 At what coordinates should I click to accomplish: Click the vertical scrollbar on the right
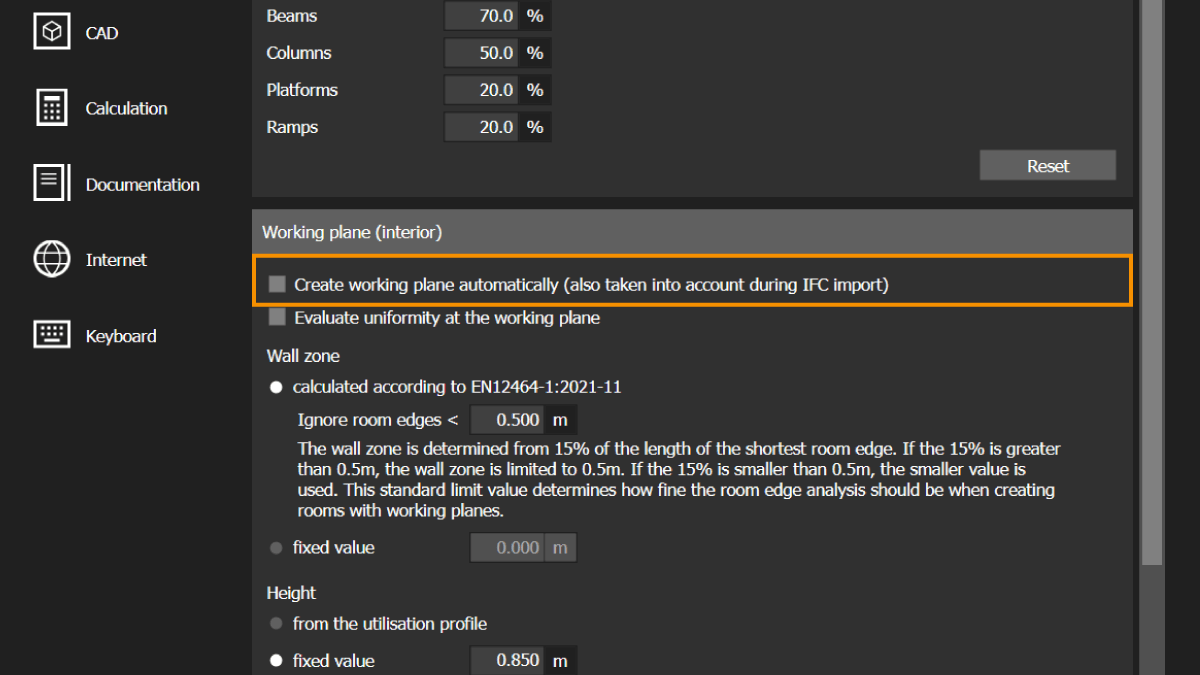[1151, 282]
